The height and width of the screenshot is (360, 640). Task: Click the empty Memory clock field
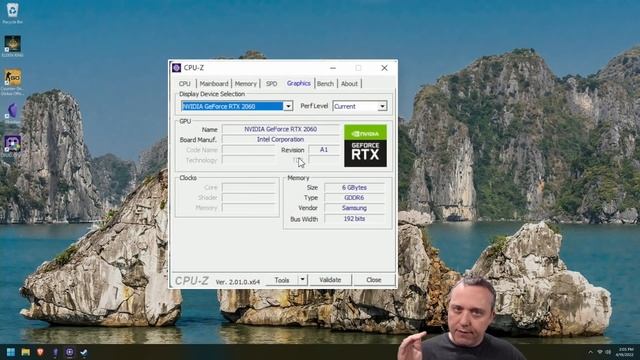click(x=249, y=208)
